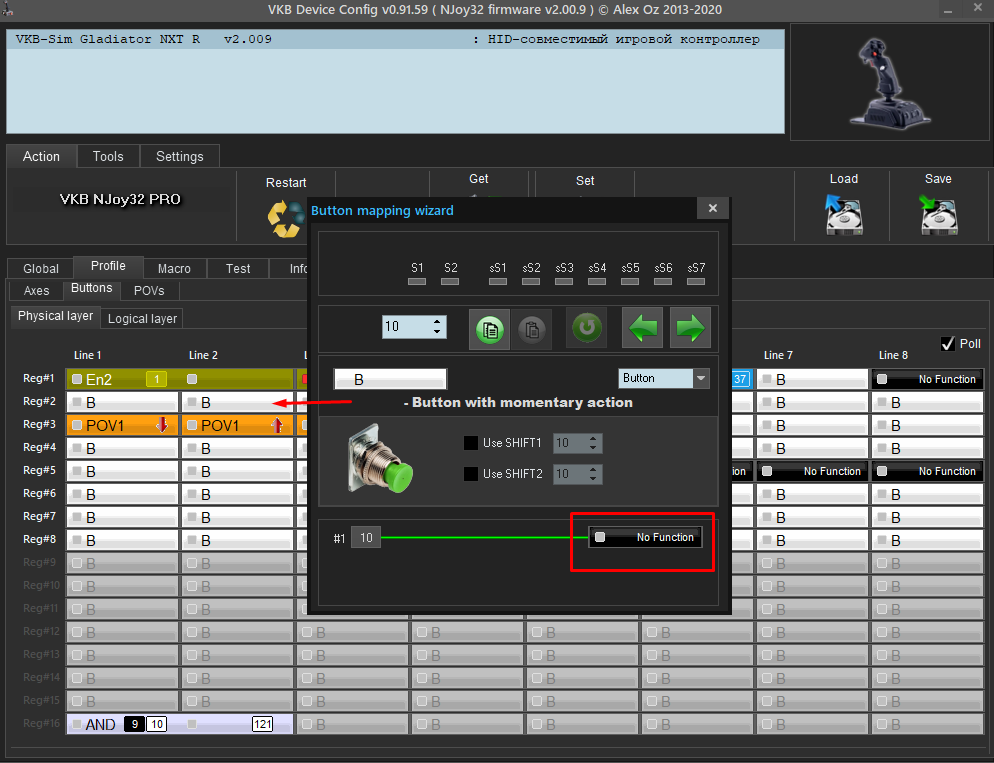
Task: Go to previous button with left arrow
Action: coord(642,328)
